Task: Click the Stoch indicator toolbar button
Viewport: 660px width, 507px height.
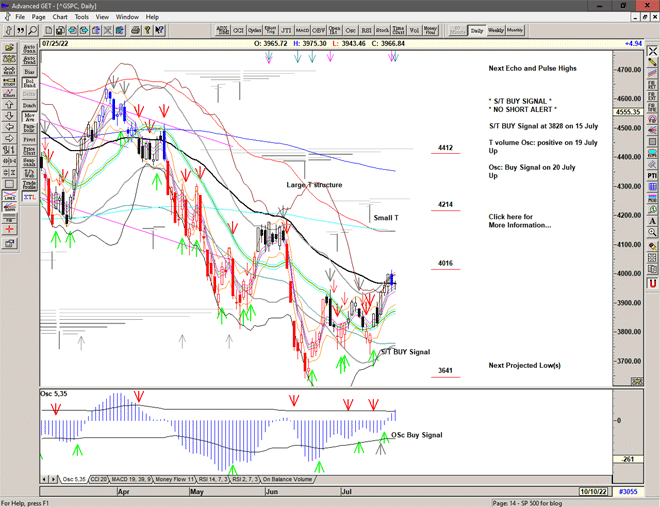Action: [382, 31]
